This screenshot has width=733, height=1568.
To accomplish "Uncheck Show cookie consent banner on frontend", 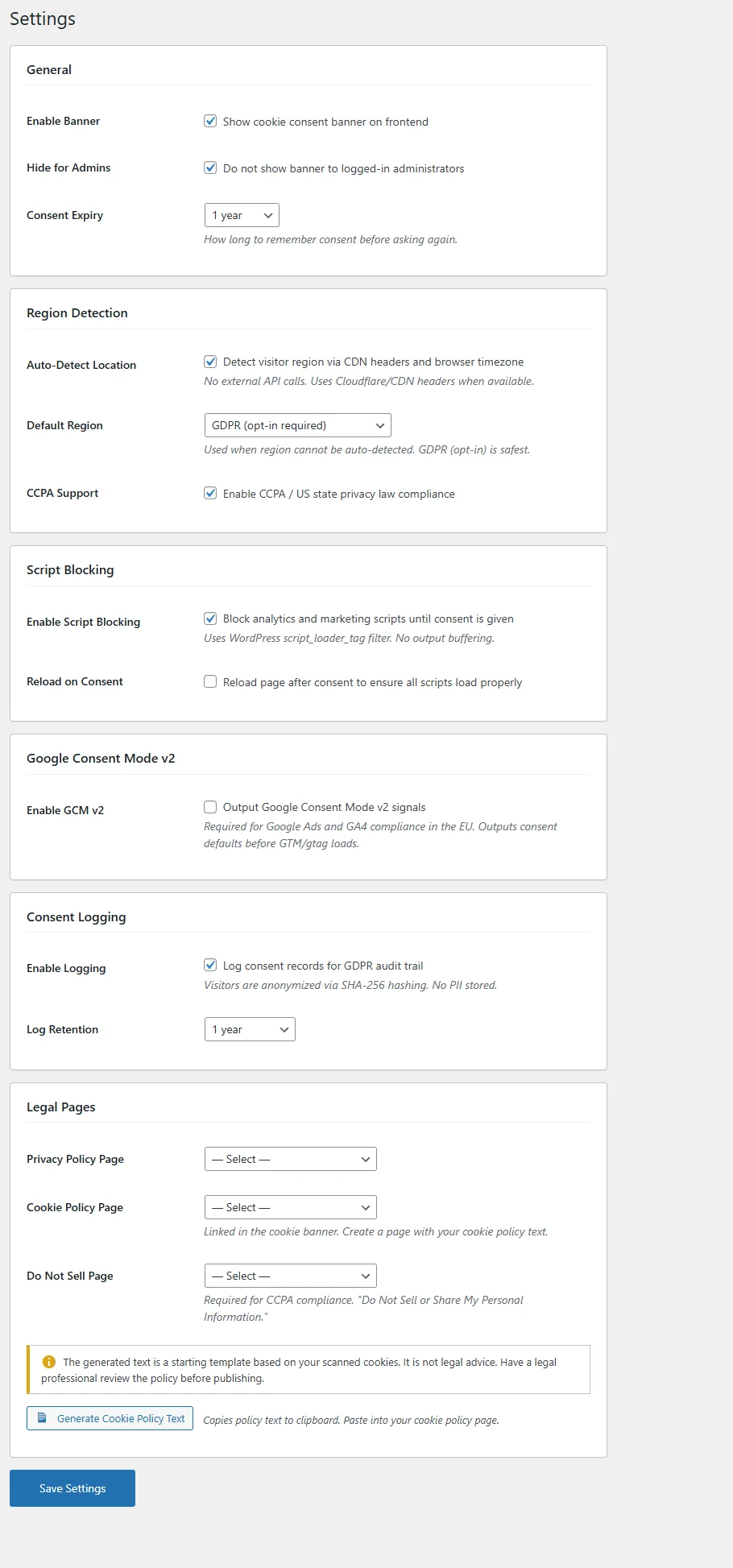I will 210,121.
